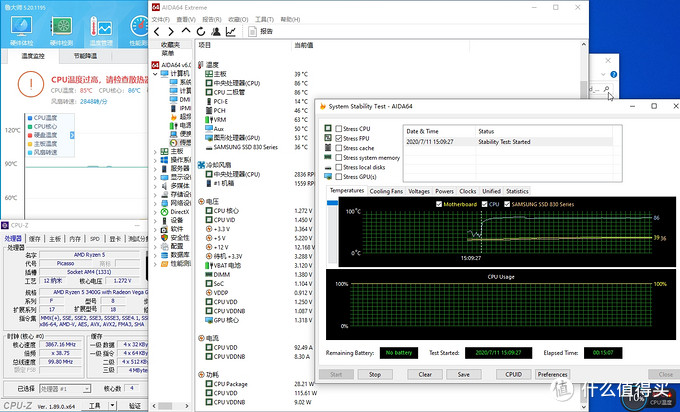Go forward in AIDA64 toolbar

tap(171, 31)
